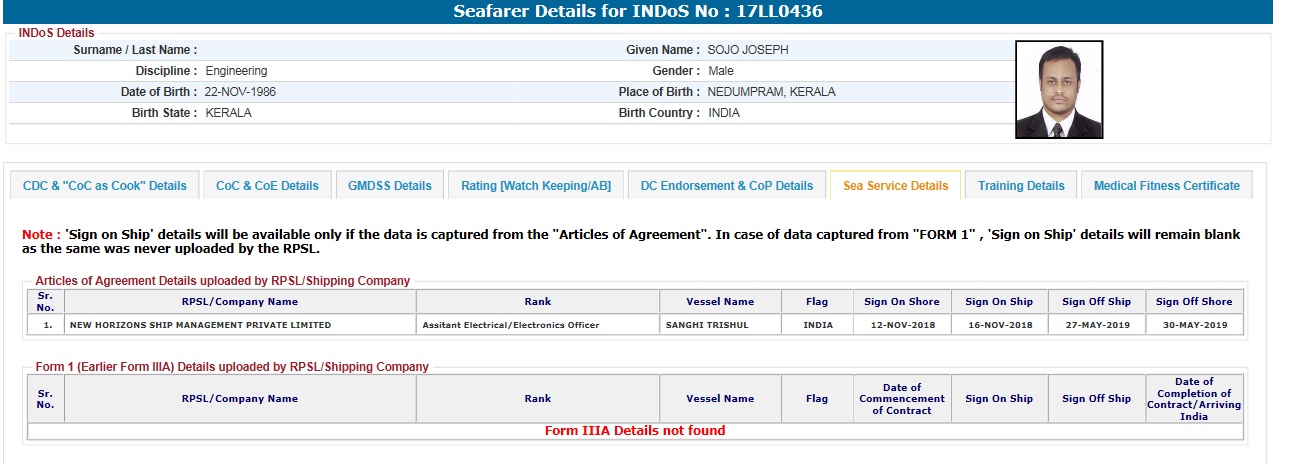Screen dimensions: 1295x464
Task: Click the Date of Commencement of Contract header
Action: tap(902, 399)
